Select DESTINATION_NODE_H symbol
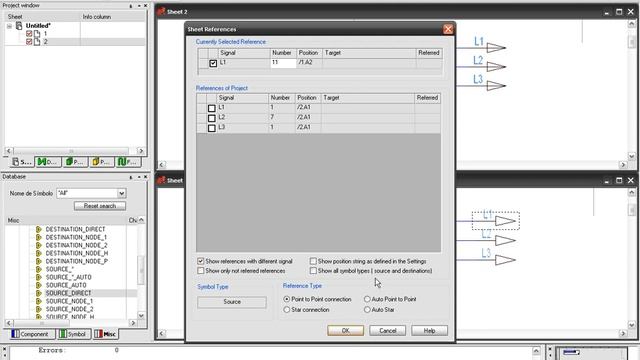The height and width of the screenshot is (360, 640). coord(76,253)
